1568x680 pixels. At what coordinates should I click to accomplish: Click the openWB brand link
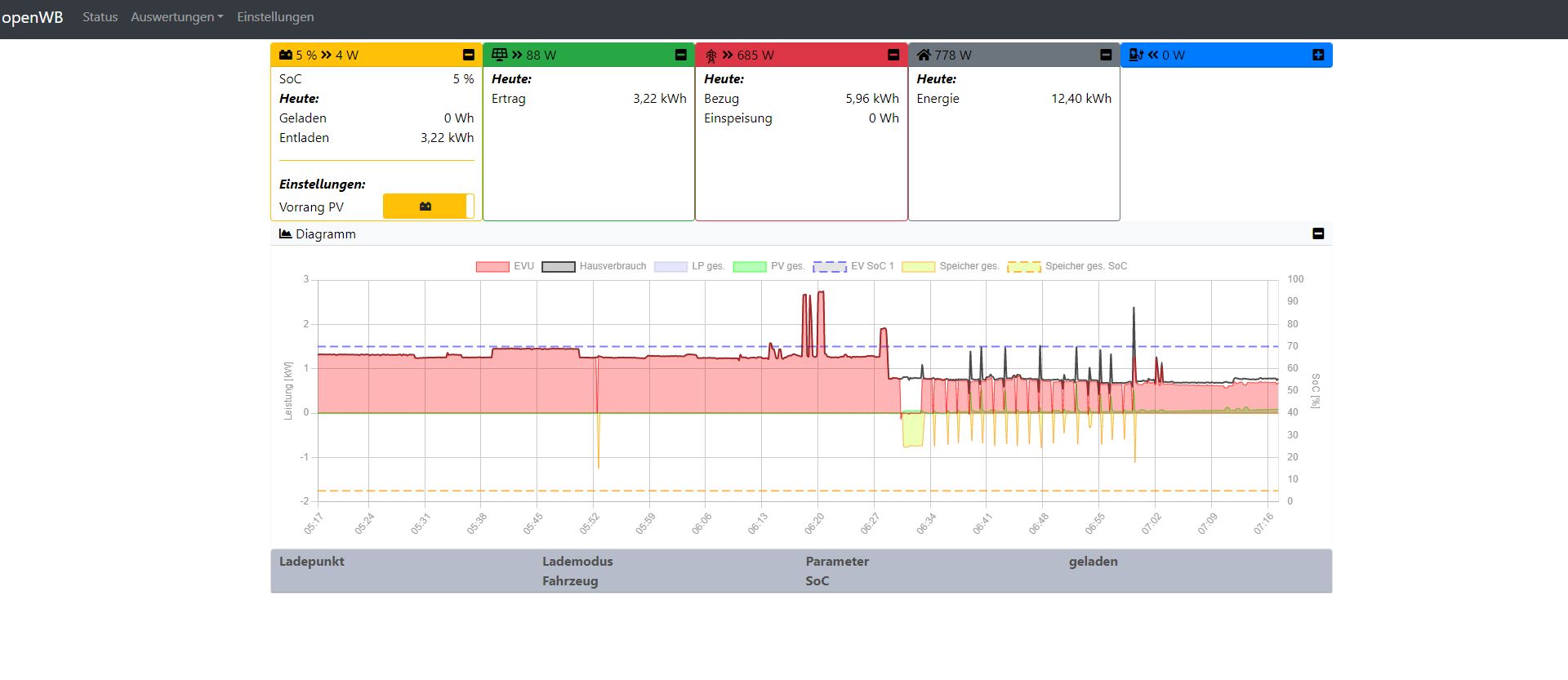[32, 17]
